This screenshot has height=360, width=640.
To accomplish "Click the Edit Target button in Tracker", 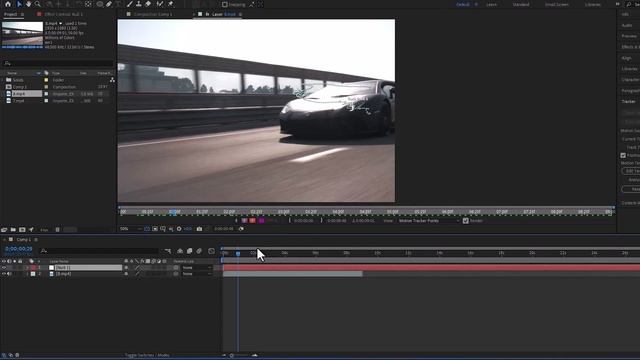I will coord(631,171).
